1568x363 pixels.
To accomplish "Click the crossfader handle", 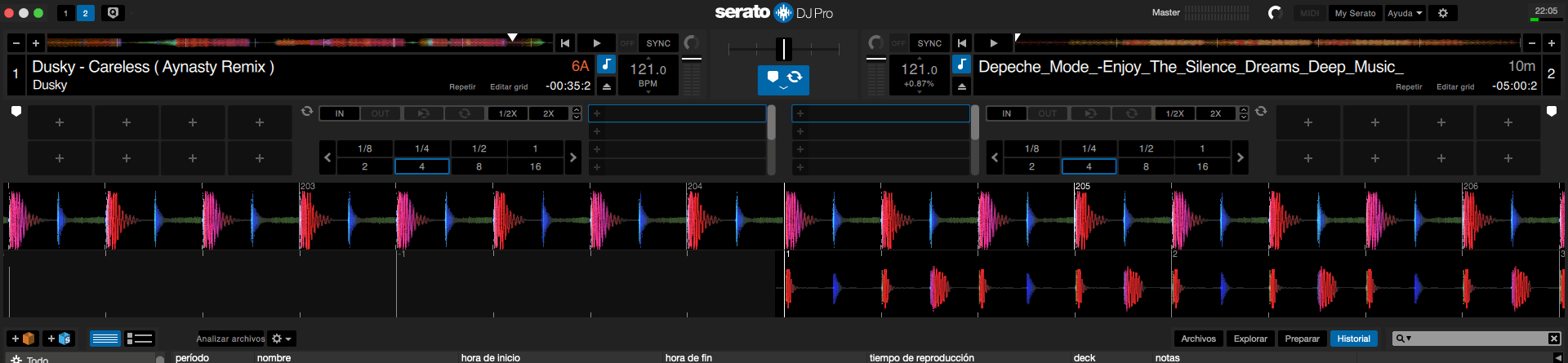I will tap(783, 49).
